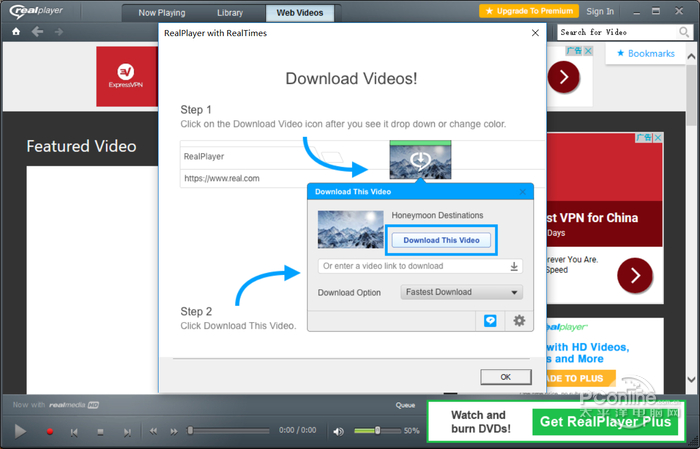Click the playback seek slider handle

pos(190,431)
